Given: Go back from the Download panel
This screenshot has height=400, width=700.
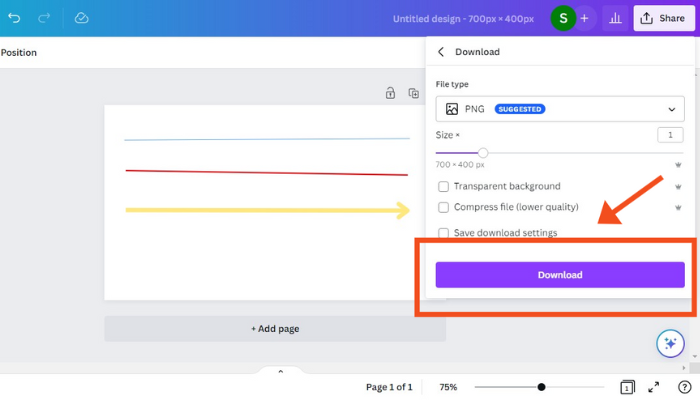Looking at the screenshot, I should pos(441,52).
